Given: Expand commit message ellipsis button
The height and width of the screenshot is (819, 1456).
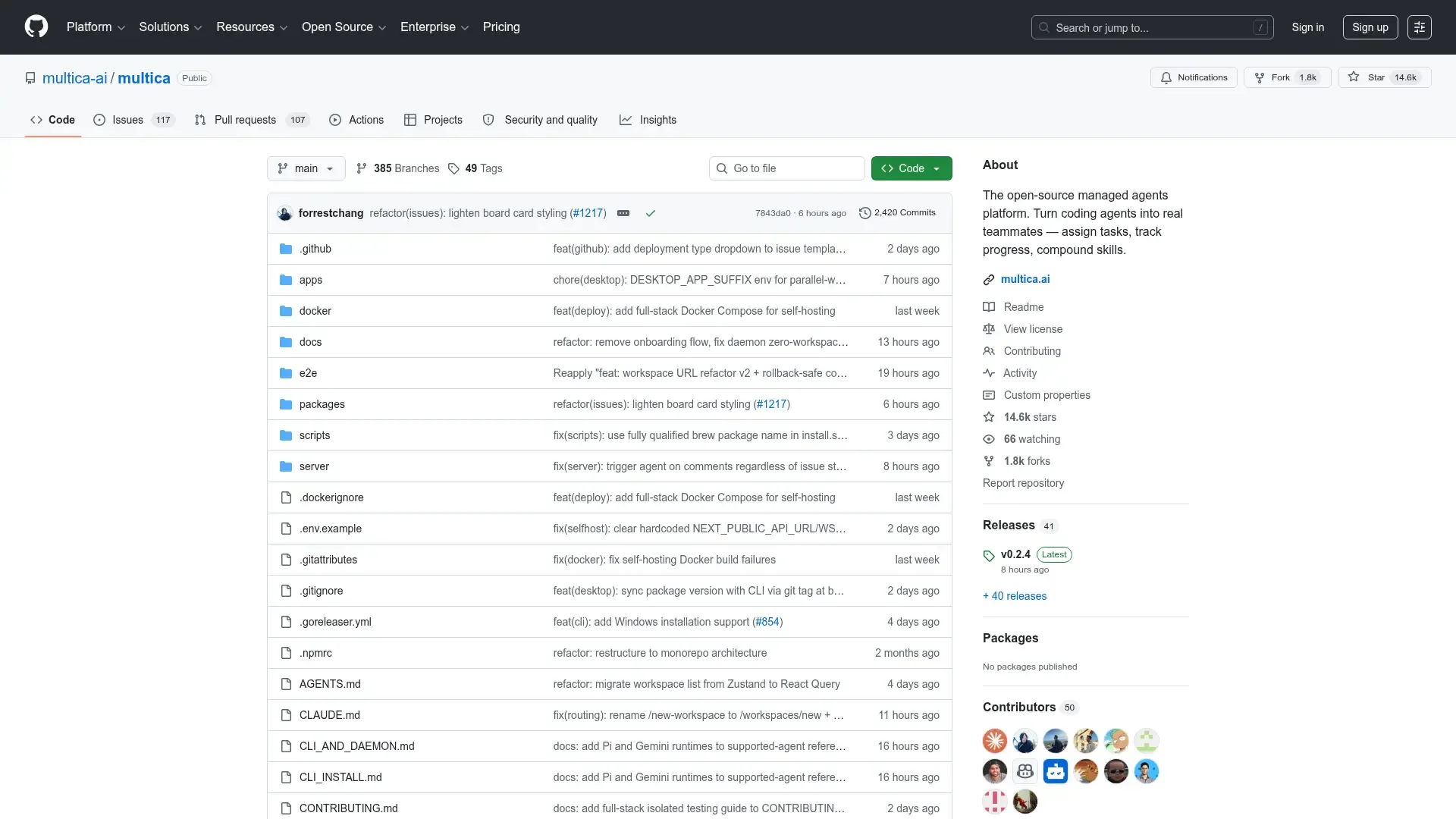Looking at the screenshot, I should coord(623,213).
